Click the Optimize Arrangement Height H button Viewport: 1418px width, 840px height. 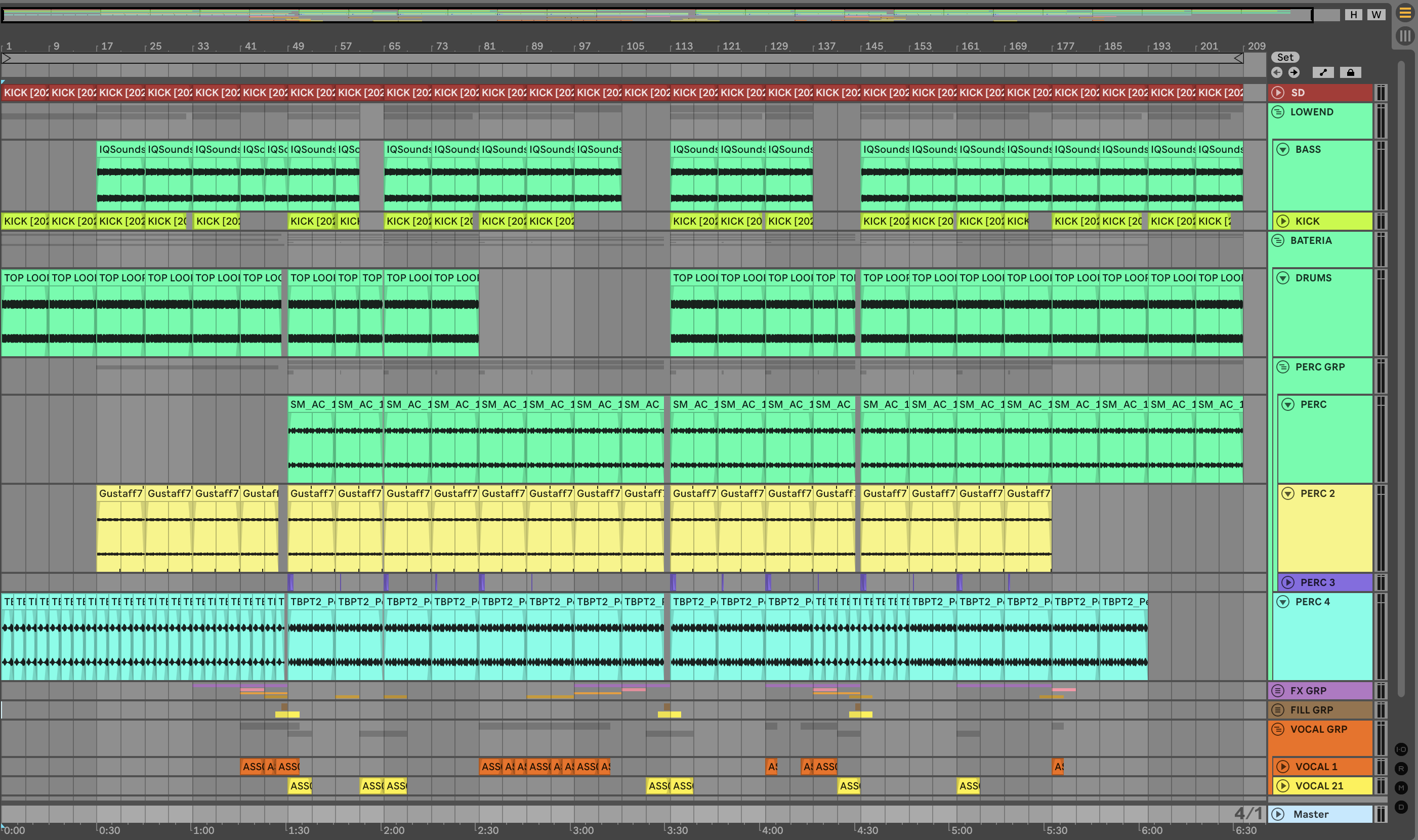[1353, 15]
